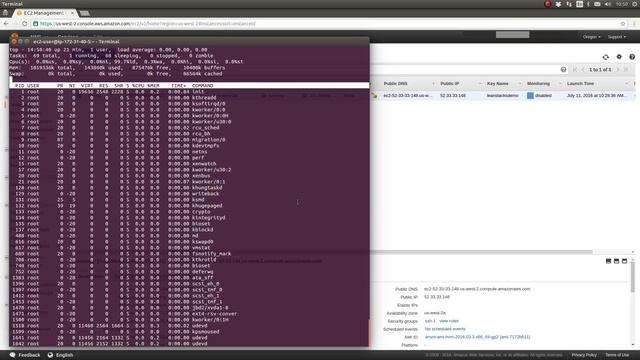Click the xenwatch process row in terminal

pyautogui.click(x=189, y=164)
